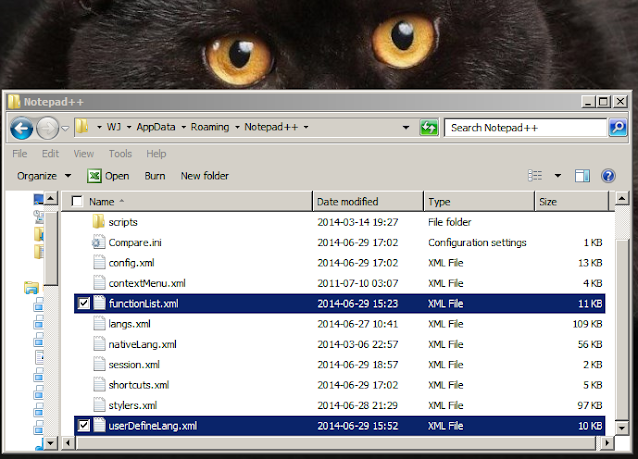This screenshot has height=459, width=638.
Task: Select the config.xml file icon
Action: pyautogui.click(x=99, y=262)
